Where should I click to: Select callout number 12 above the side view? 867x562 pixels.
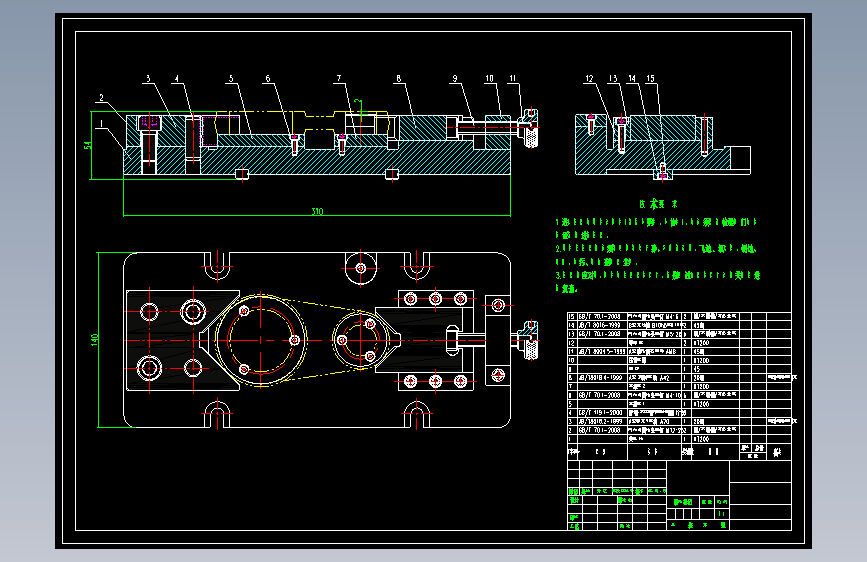click(x=589, y=79)
